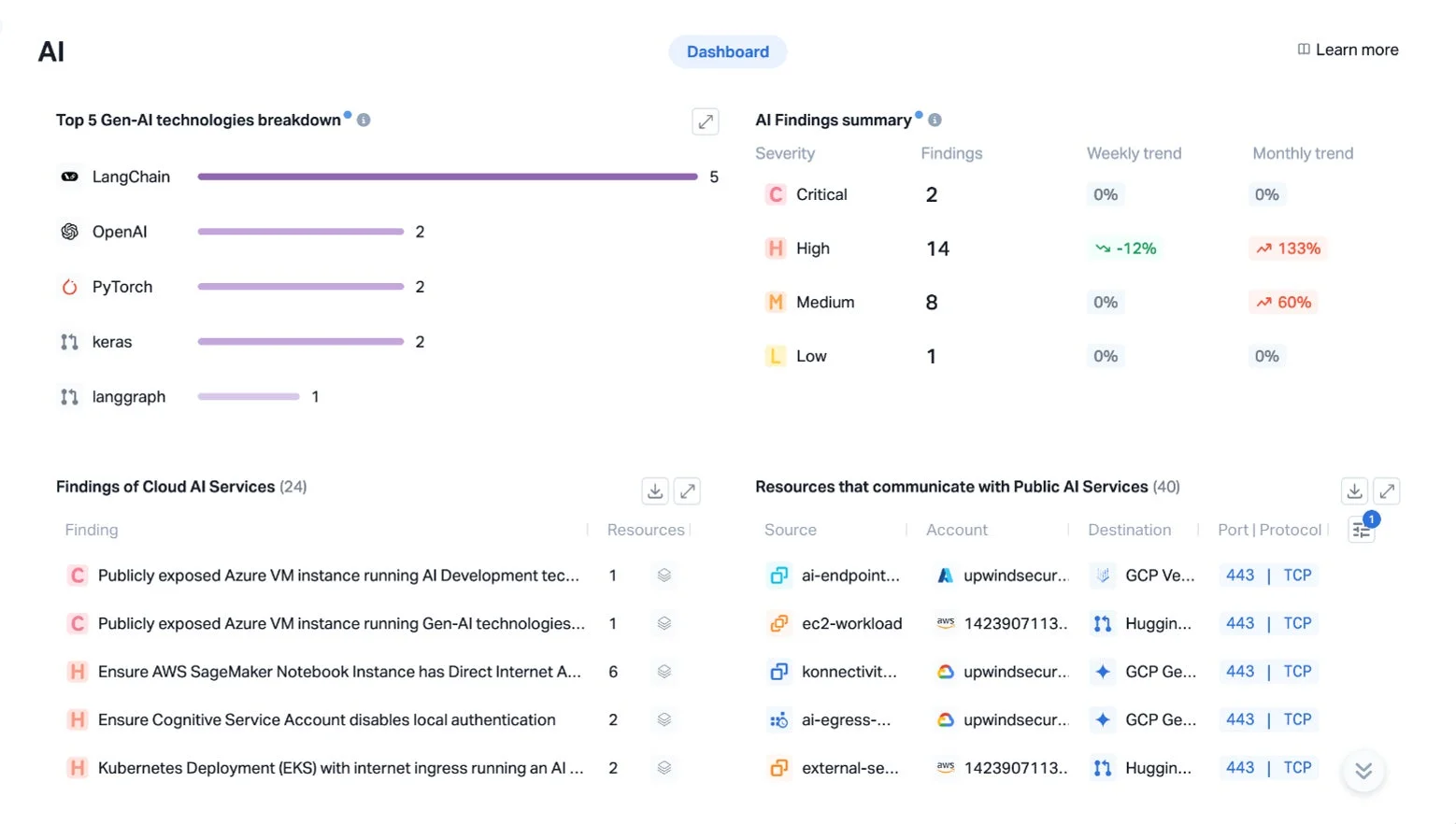Expand more rows with the double-chevron button
Screen dimensions: 1456x824
pyautogui.click(x=1363, y=771)
